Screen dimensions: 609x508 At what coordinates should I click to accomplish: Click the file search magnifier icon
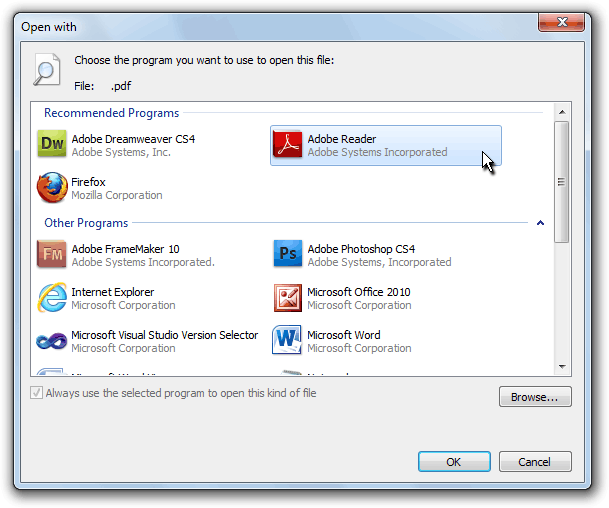(x=47, y=70)
